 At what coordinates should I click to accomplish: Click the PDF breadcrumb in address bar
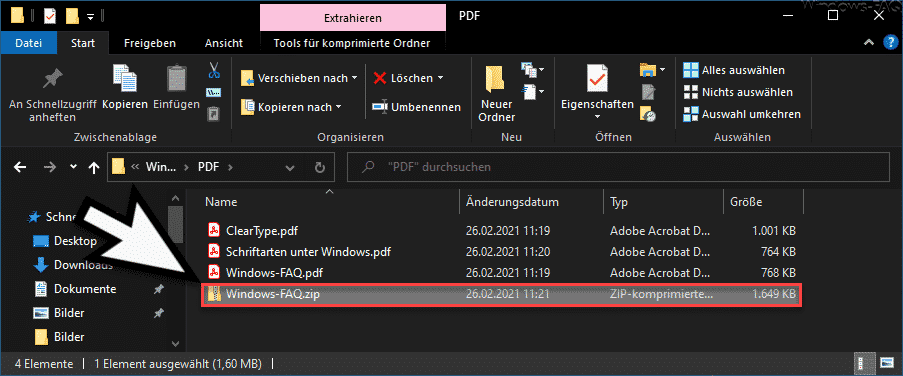tap(208, 168)
